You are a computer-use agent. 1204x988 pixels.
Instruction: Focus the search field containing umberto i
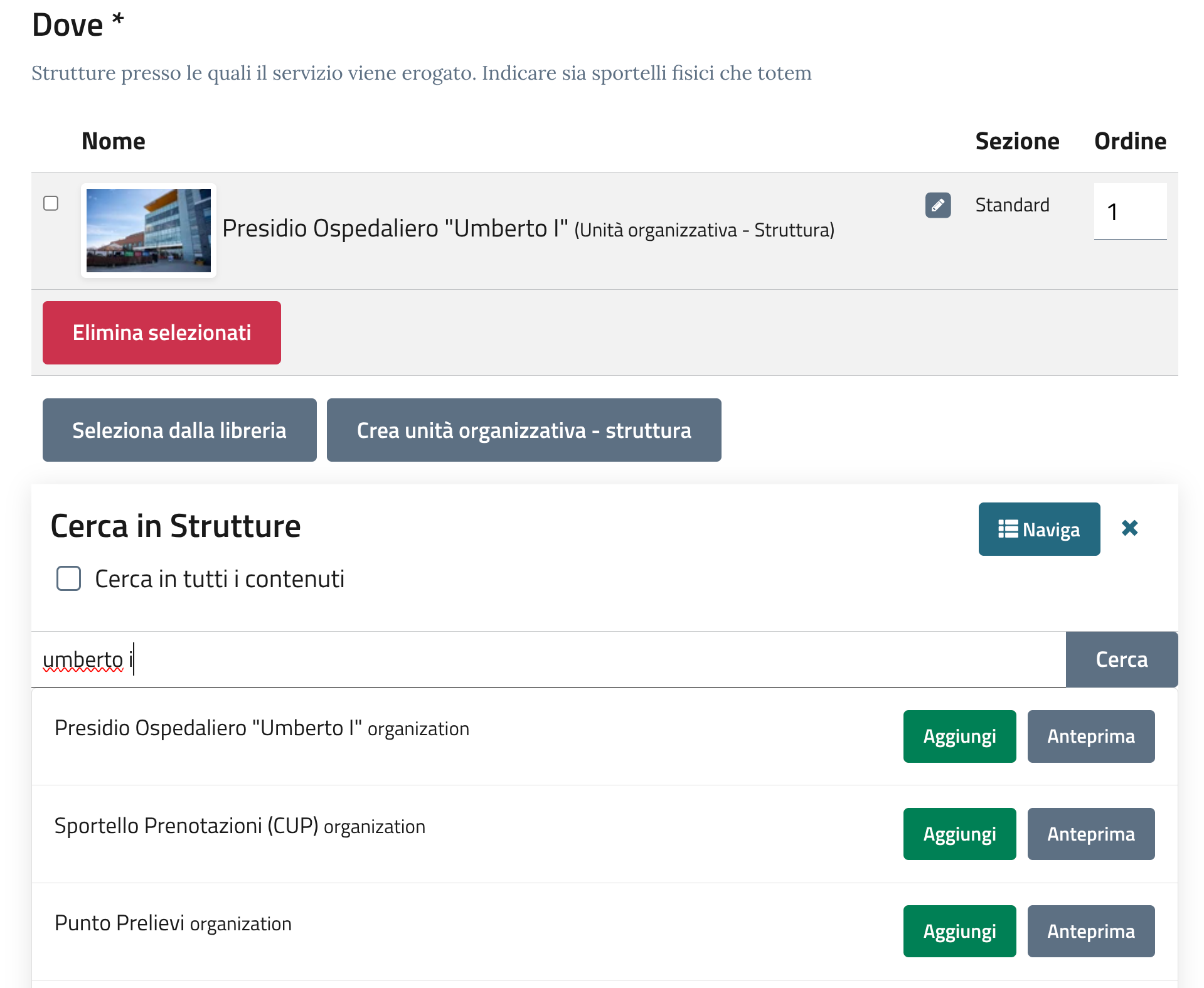tap(547, 659)
